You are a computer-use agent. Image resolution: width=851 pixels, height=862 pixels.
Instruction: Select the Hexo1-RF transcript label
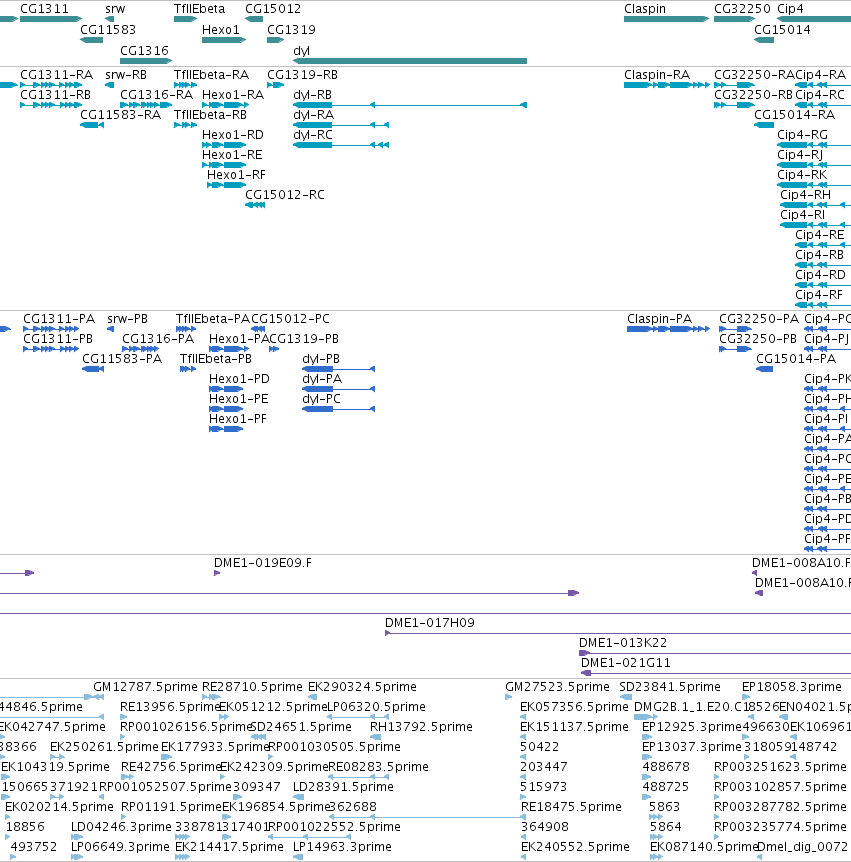coord(236,175)
